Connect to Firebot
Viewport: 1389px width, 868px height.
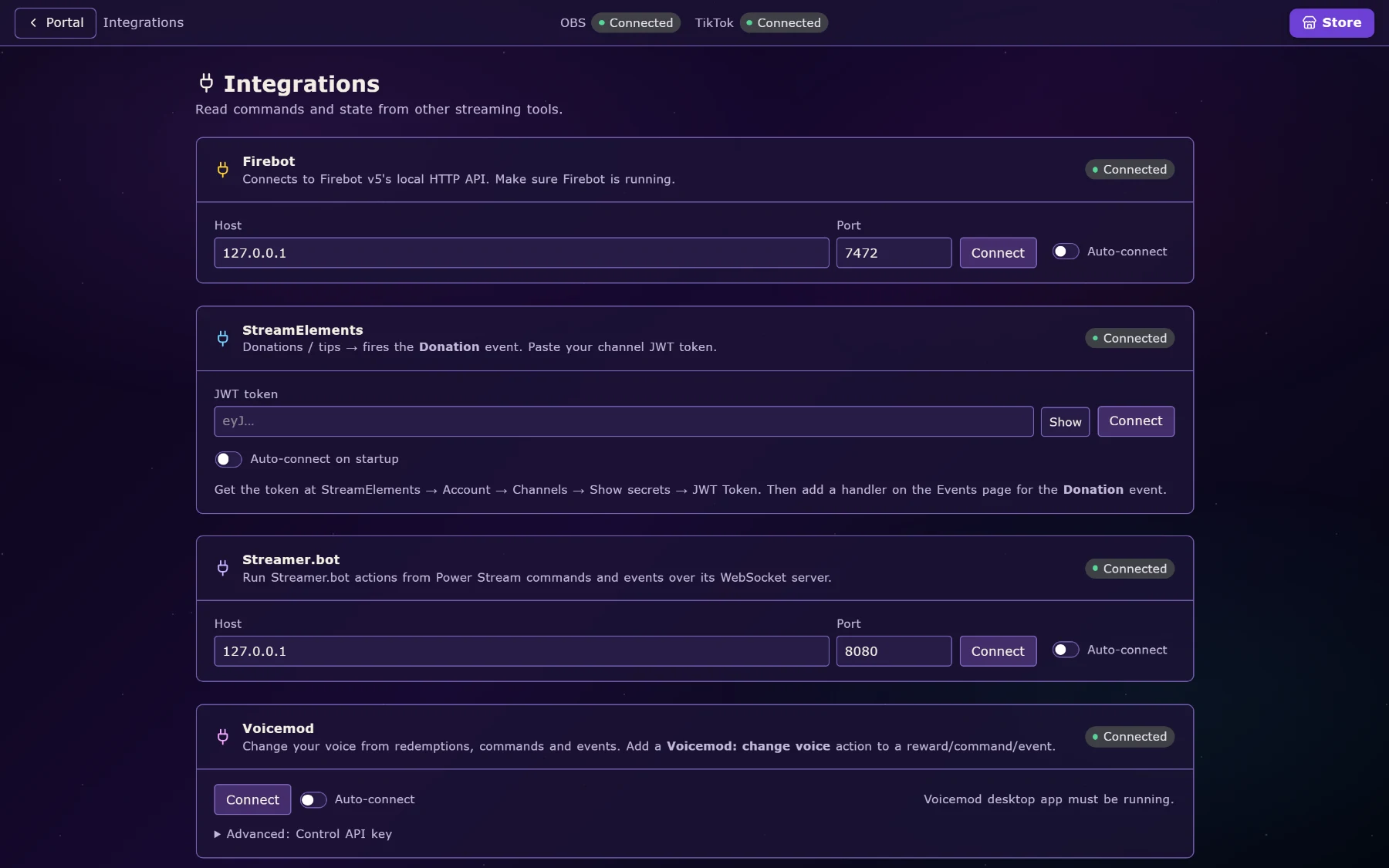998,253
